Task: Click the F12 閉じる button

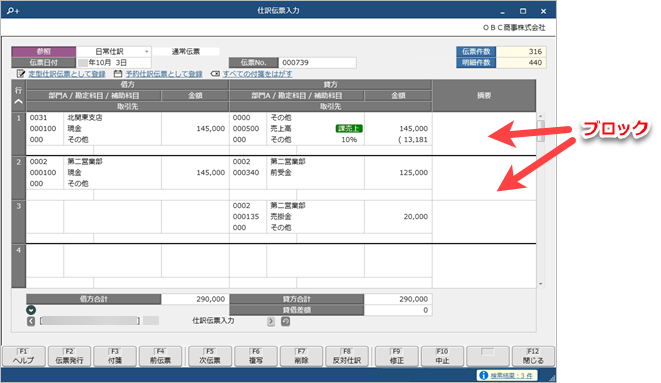Action: 533,356
